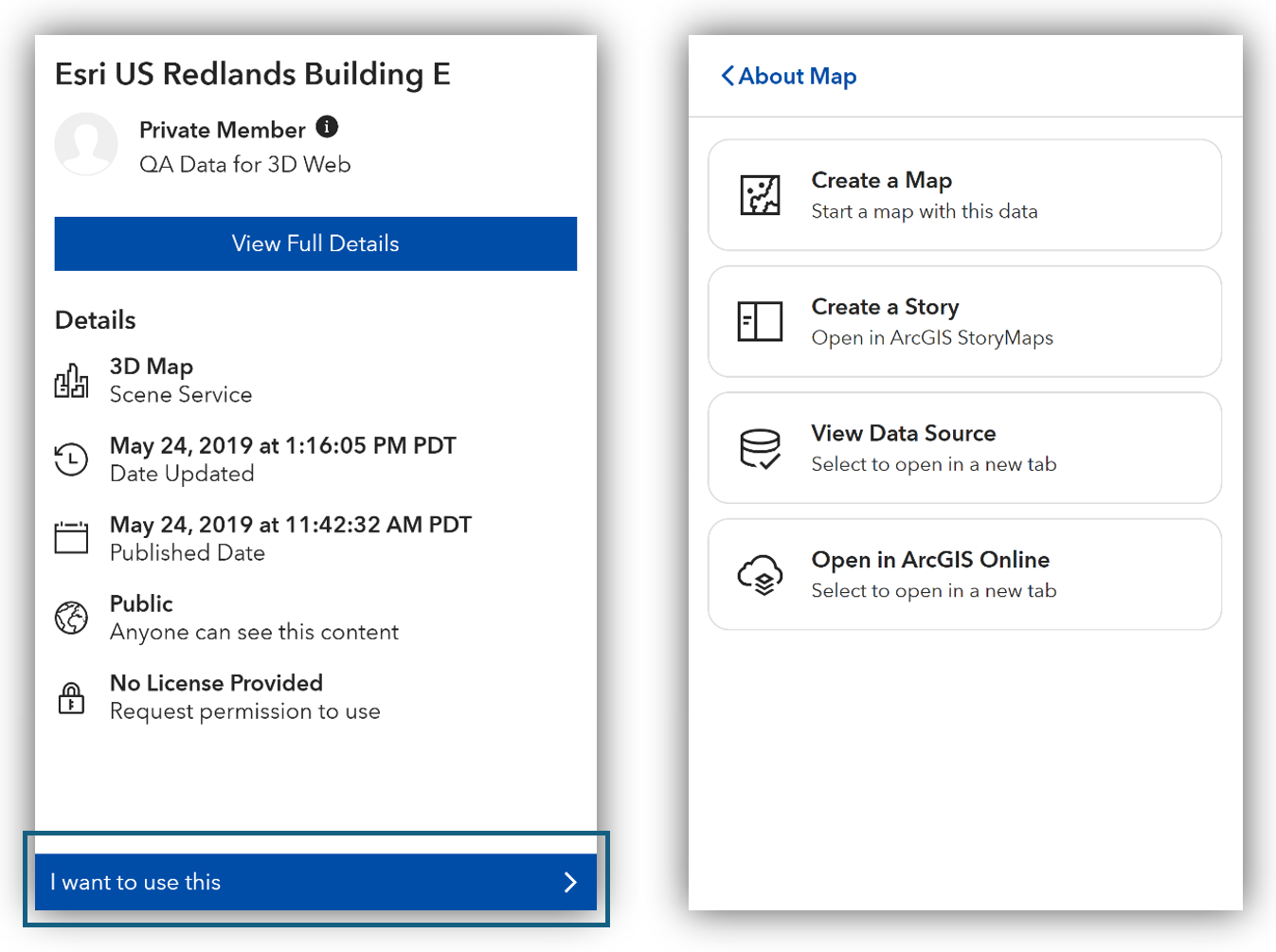
Task: Click the No License Provided label
Action: (216, 683)
